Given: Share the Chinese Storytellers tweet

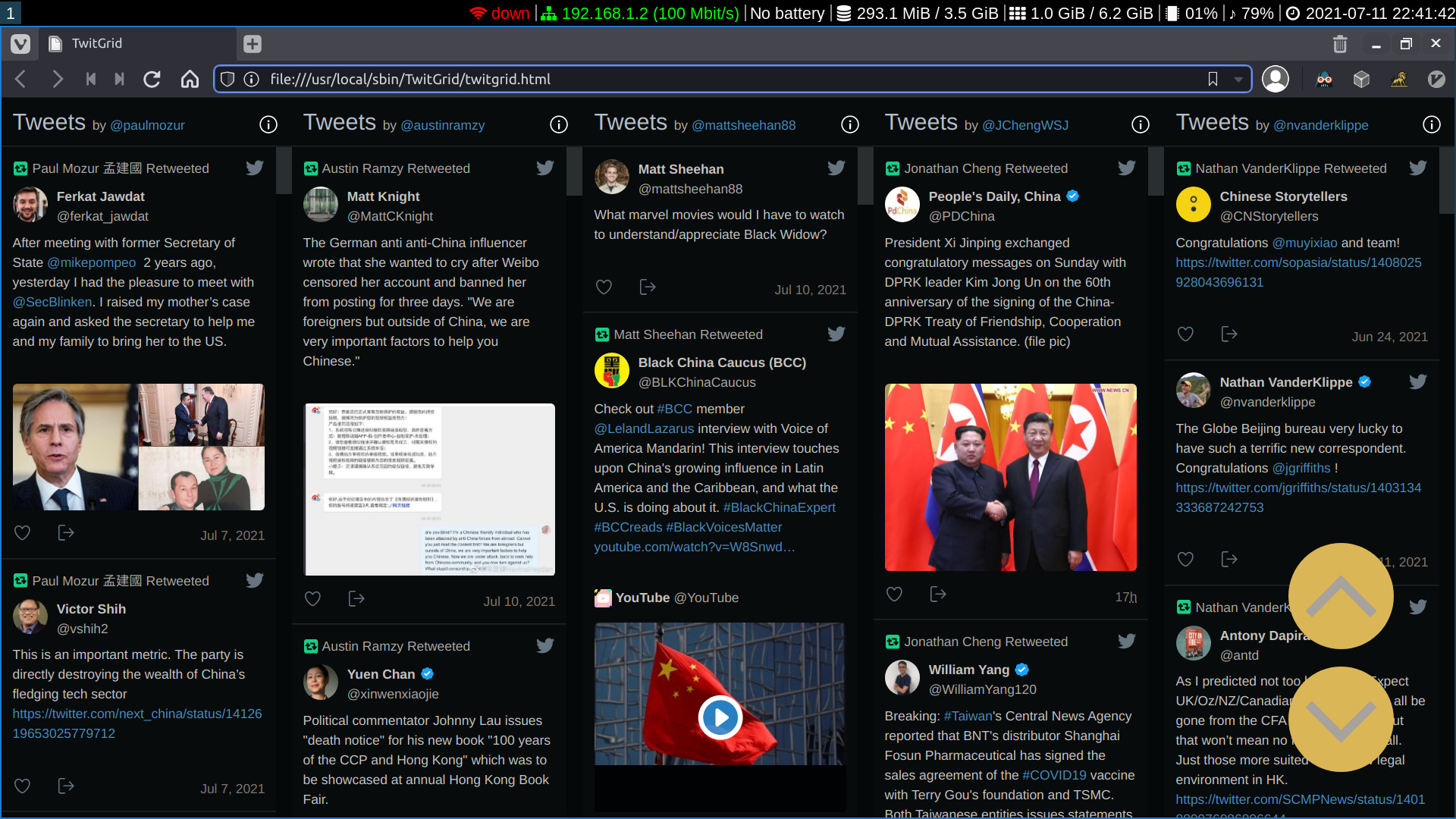Looking at the screenshot, I should [1229, 334].
